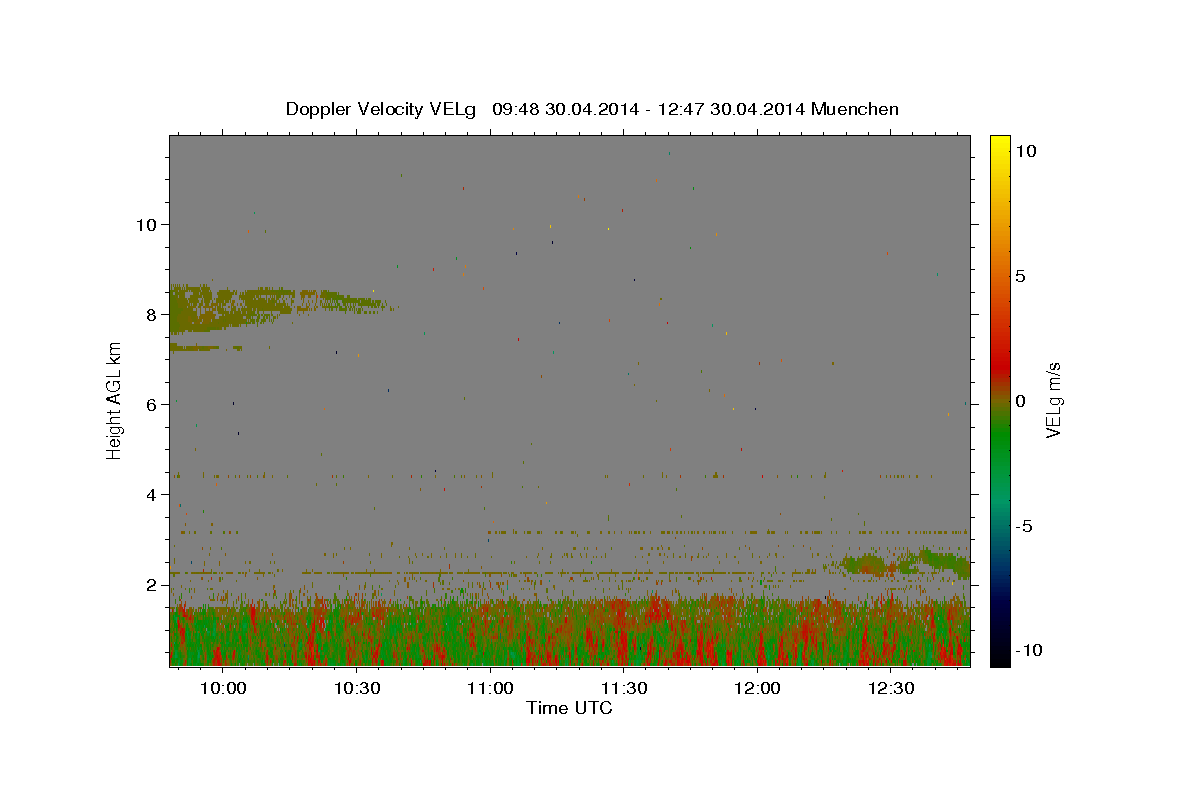Click the colorbar tick label 0
The image size is (1200, 800).
[x=1020, y=401]
